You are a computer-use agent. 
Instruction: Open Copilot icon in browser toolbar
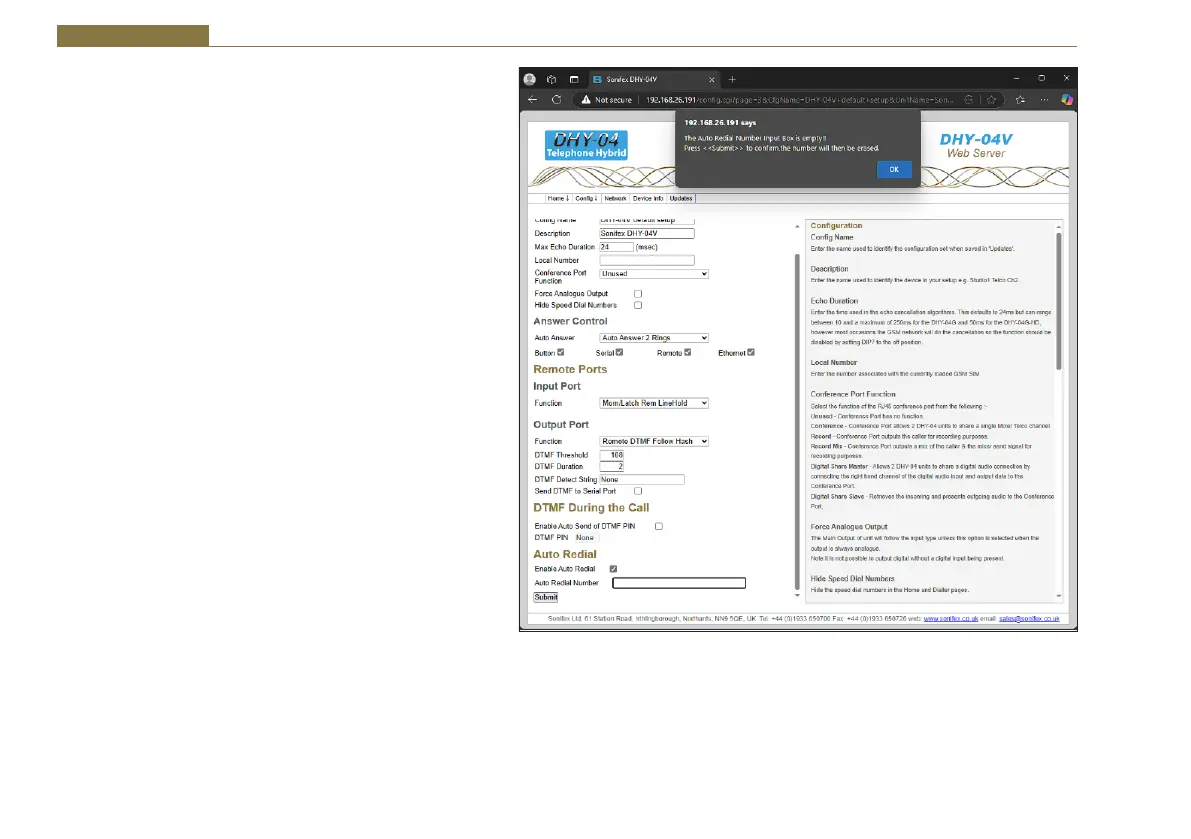tap(1066, 100)
